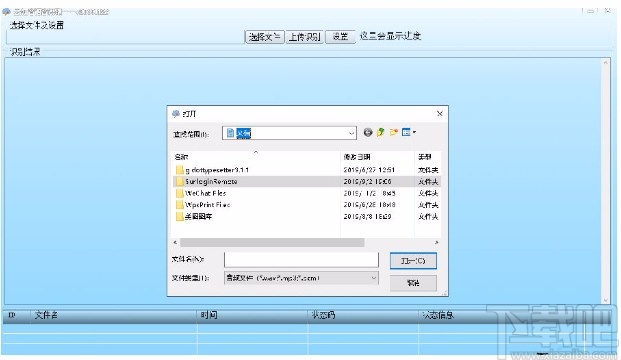Screen dimensions: 621x360
Task: Select the g.dottypesetter3.1.1 folder name
Action: (217, 170)
